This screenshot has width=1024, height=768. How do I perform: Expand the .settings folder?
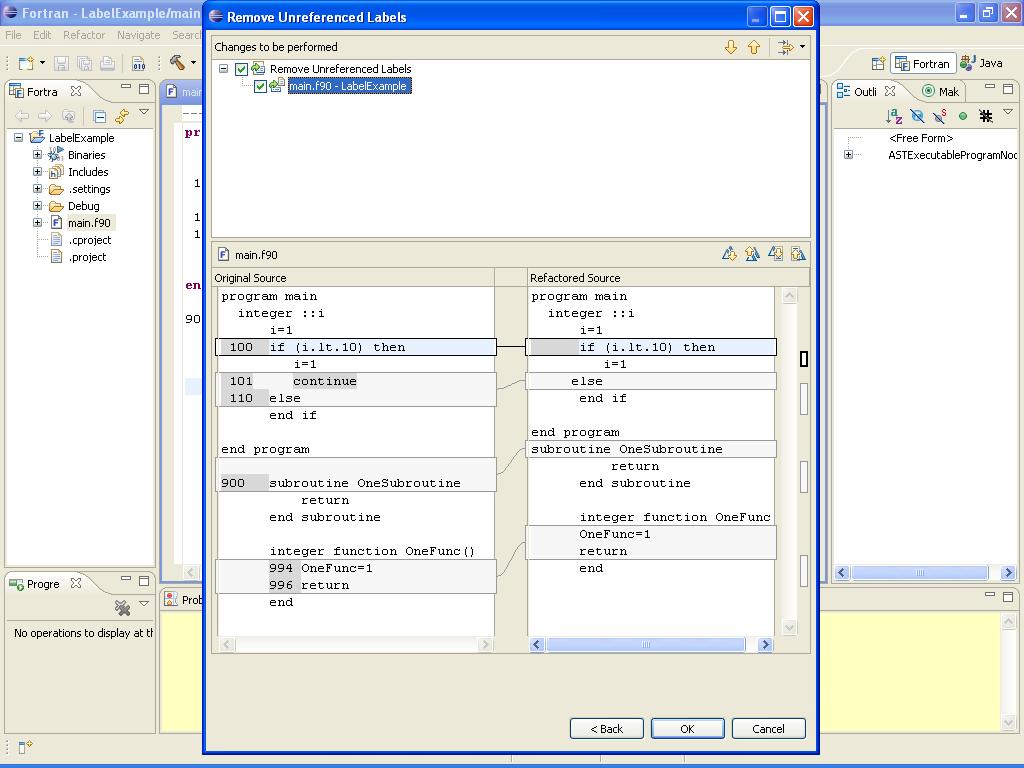37,189
